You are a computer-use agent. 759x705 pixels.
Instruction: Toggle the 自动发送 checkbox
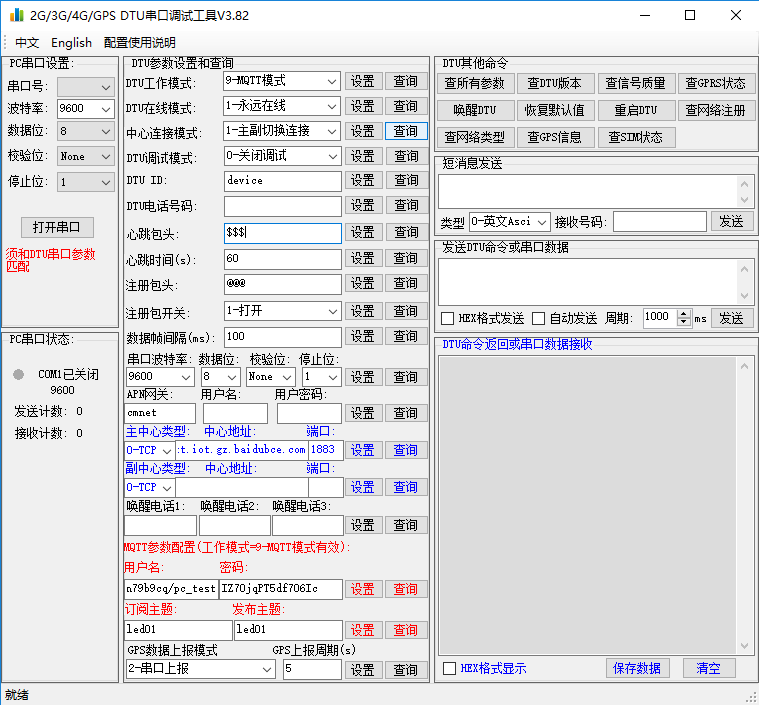coord(539,318)
